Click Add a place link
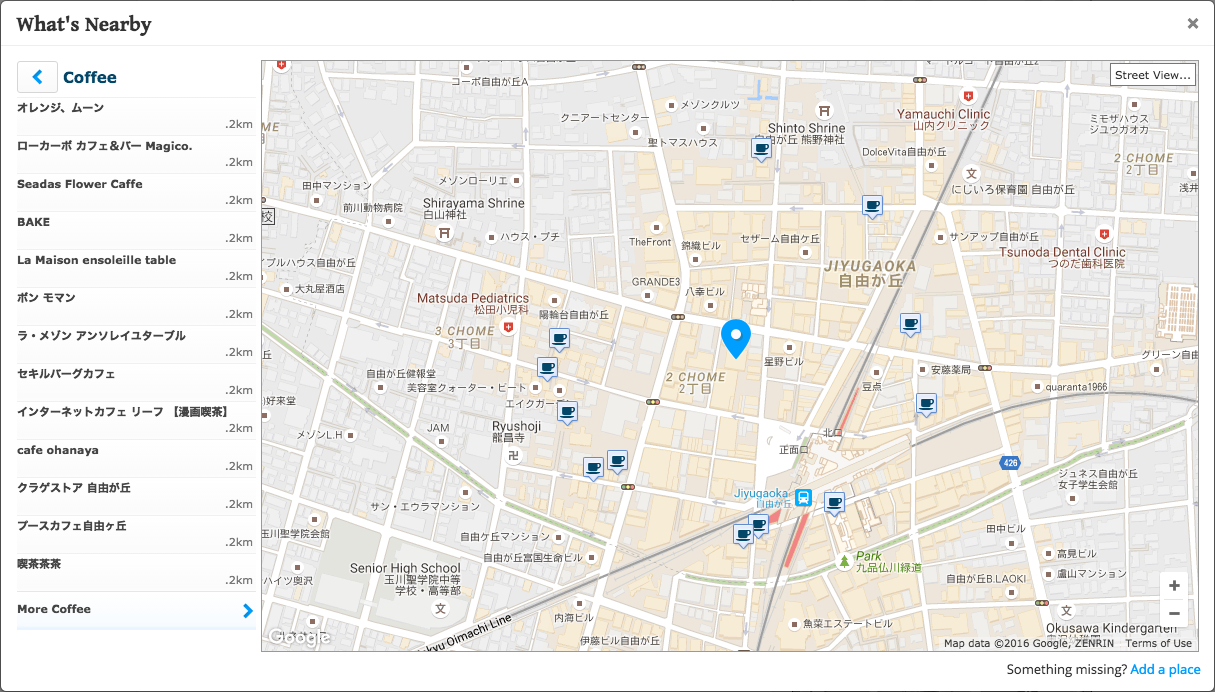This screenshot has height=692, width=1215. pyautogui.click(x=1165, y=670)
